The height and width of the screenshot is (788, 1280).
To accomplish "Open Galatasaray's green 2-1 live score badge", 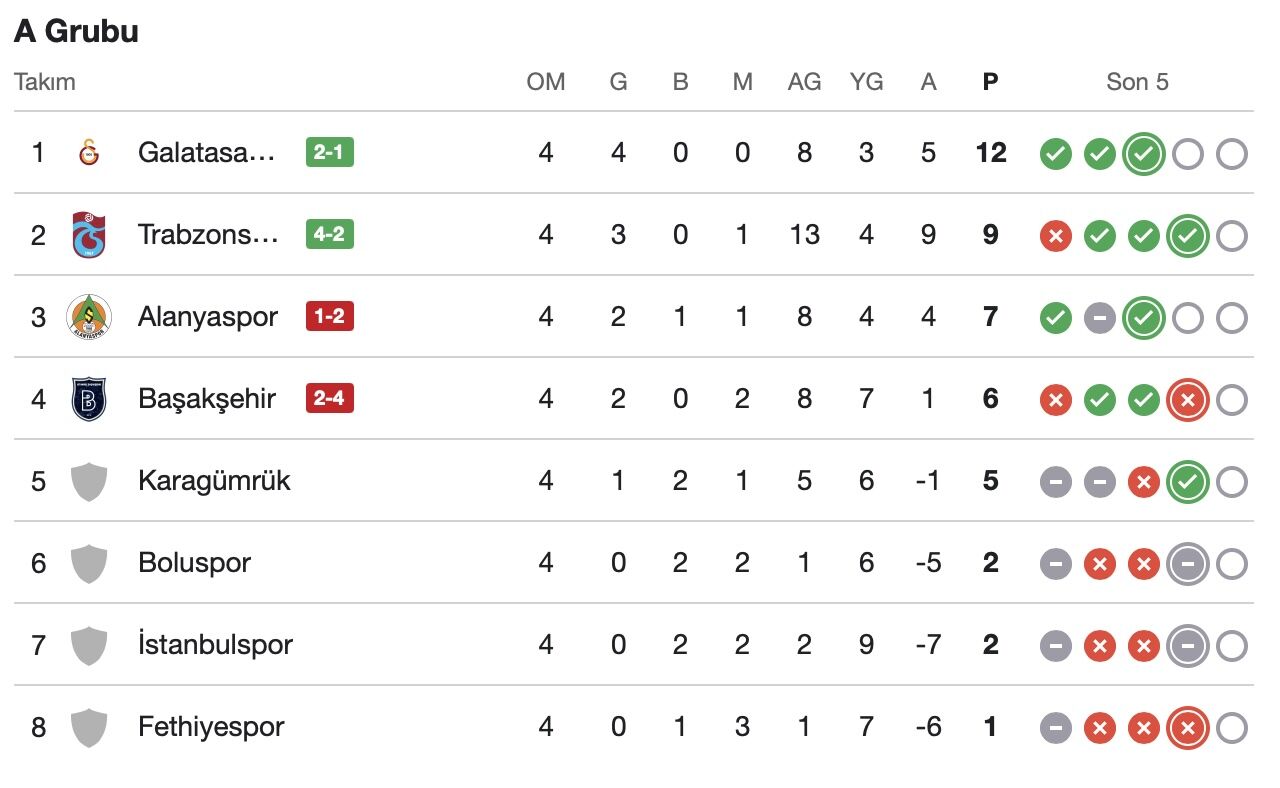I will tap(330, 153).
